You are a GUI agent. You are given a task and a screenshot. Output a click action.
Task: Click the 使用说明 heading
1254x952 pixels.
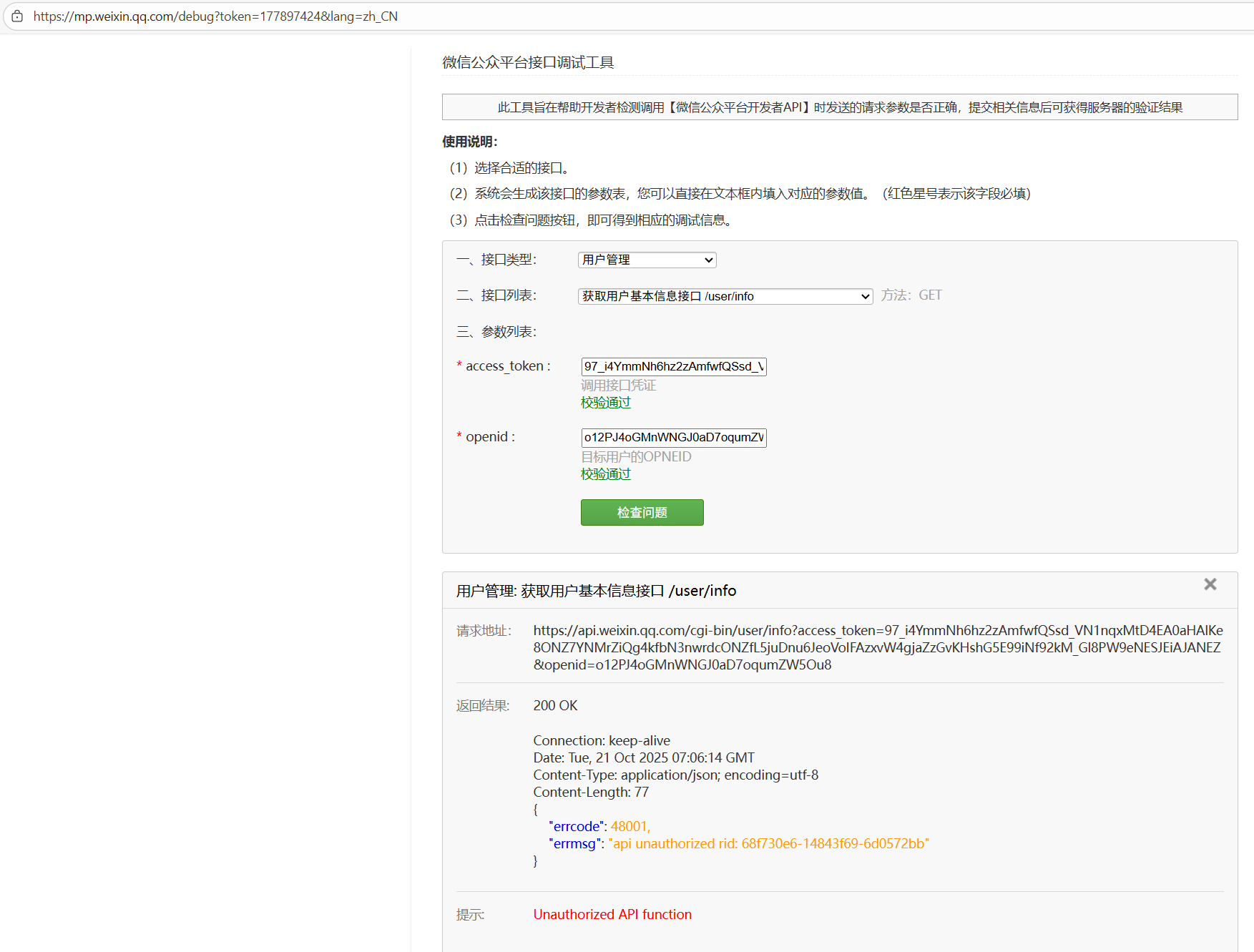[469, 142]
